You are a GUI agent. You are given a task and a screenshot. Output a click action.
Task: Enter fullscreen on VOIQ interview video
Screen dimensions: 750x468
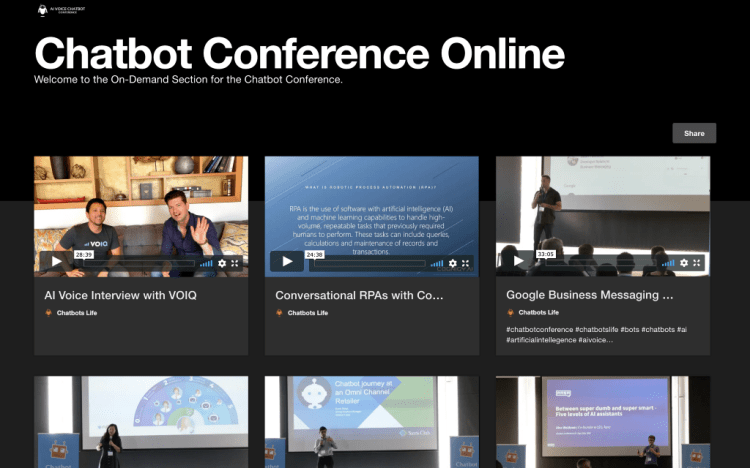pos(235,263)
